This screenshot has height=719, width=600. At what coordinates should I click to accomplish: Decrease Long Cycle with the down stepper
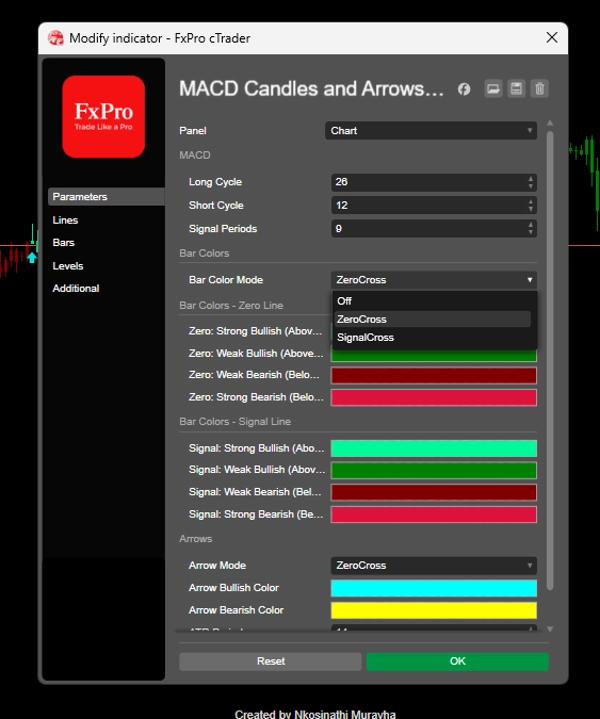coord(531,186)
